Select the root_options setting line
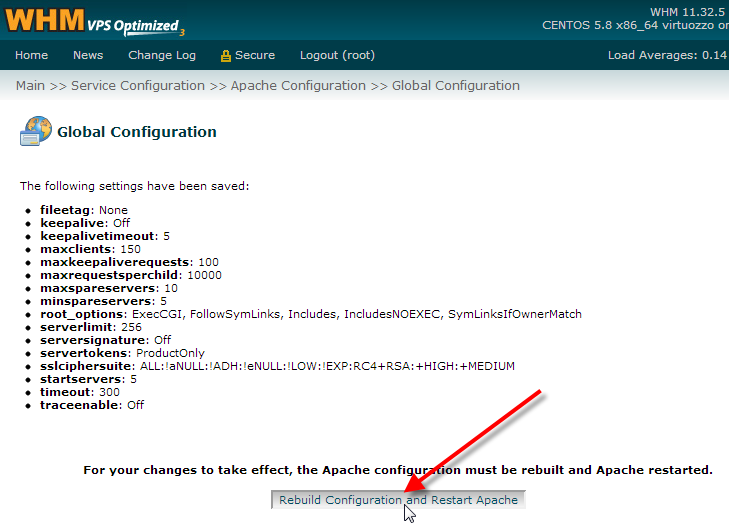Viewport: 729px width, 526px height. pyautogui.click(x=311, y=314)
